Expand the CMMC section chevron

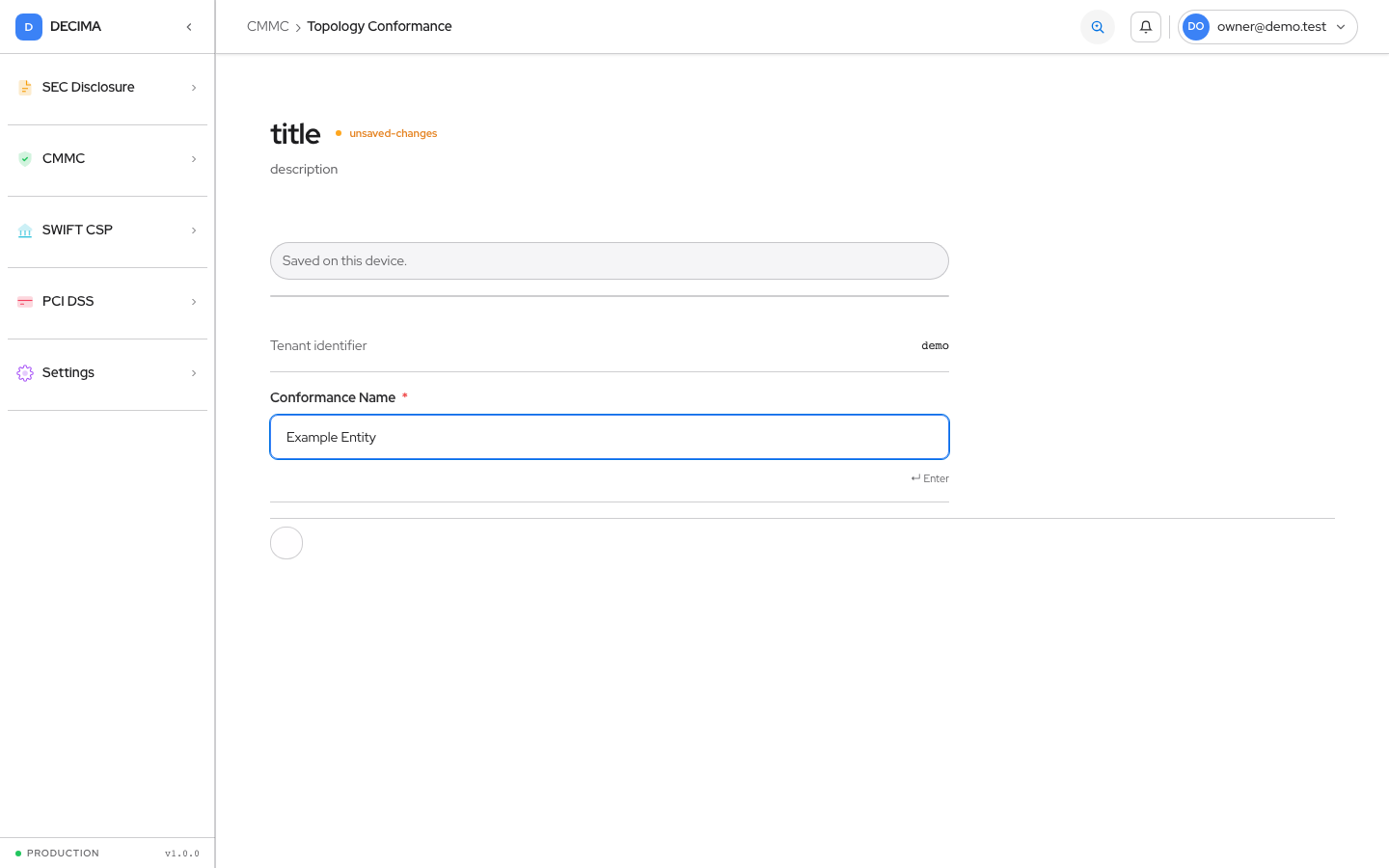(x=194, y=159)
